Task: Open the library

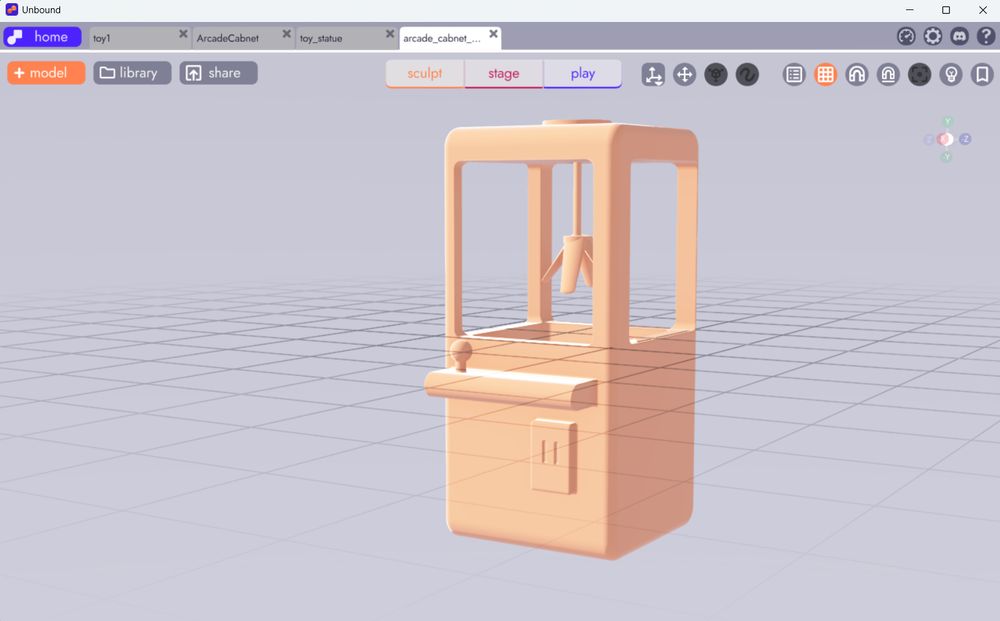Action: pos(132,73)
